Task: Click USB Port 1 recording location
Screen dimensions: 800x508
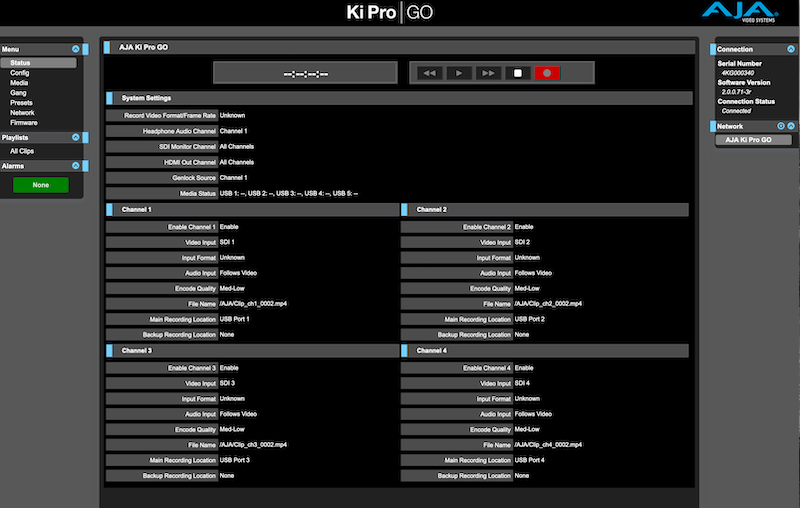Action: coord(235,319)
